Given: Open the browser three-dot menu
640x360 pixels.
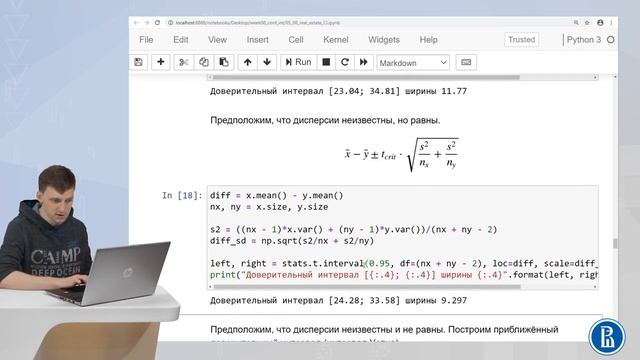Looking at the screenshot, I should (611, 23).
